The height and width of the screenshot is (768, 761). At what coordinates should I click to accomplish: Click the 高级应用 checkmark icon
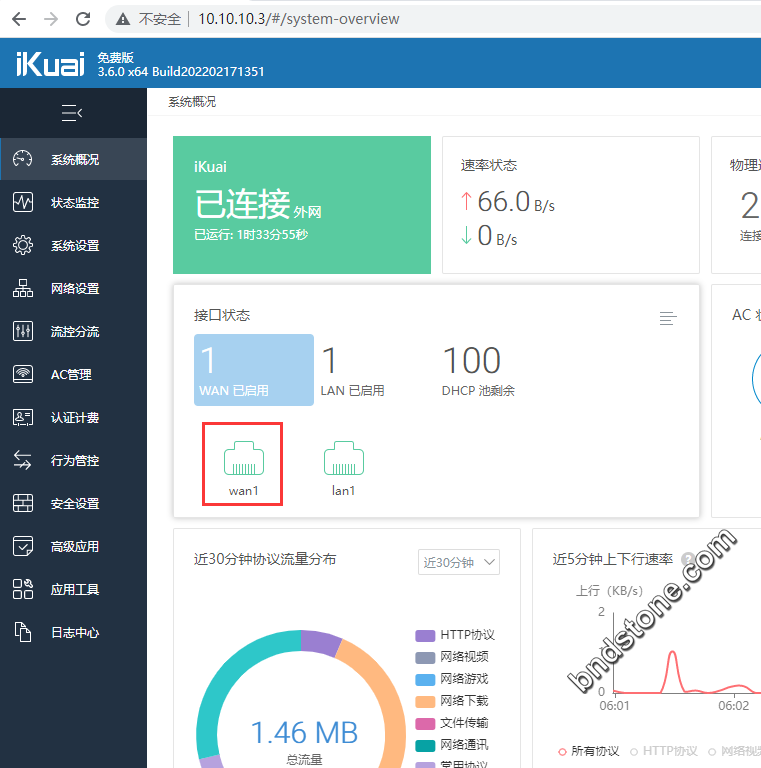click(x=23, y=546)
